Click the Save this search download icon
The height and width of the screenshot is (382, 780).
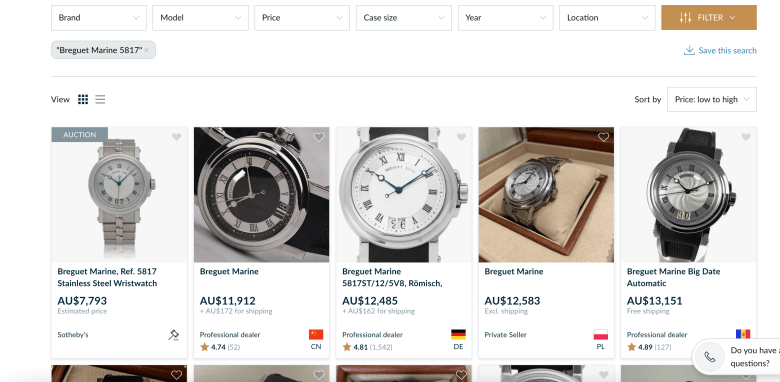689,50
